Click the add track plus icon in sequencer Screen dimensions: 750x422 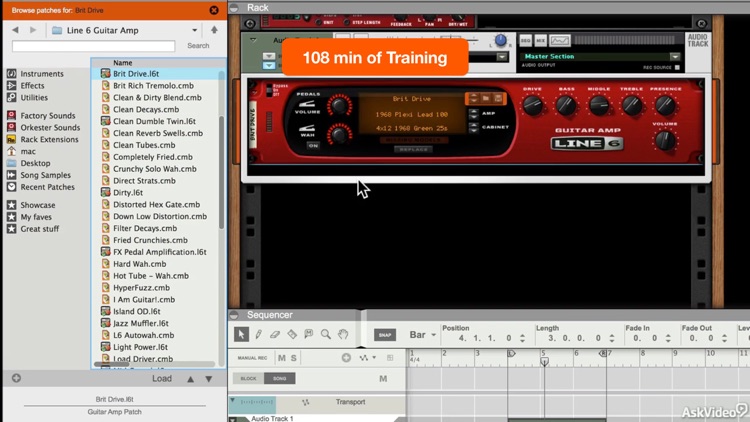pos(346,357)
